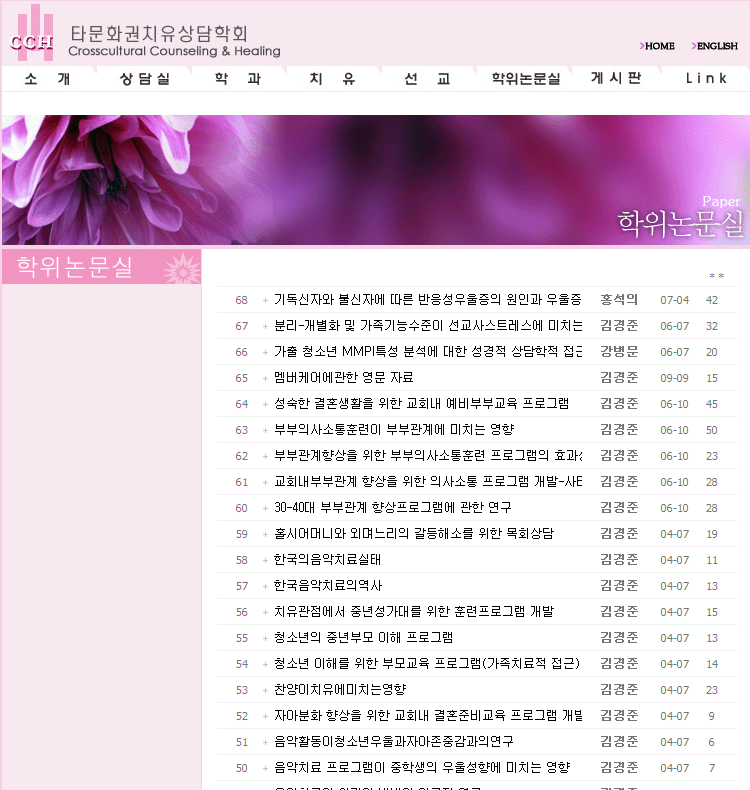The width and height of the screenshot is (750, 790).
Task: Open paper 62 about 부부관계향상을 위한 부부의사소통훈련
Action: [x=428, y=456]
